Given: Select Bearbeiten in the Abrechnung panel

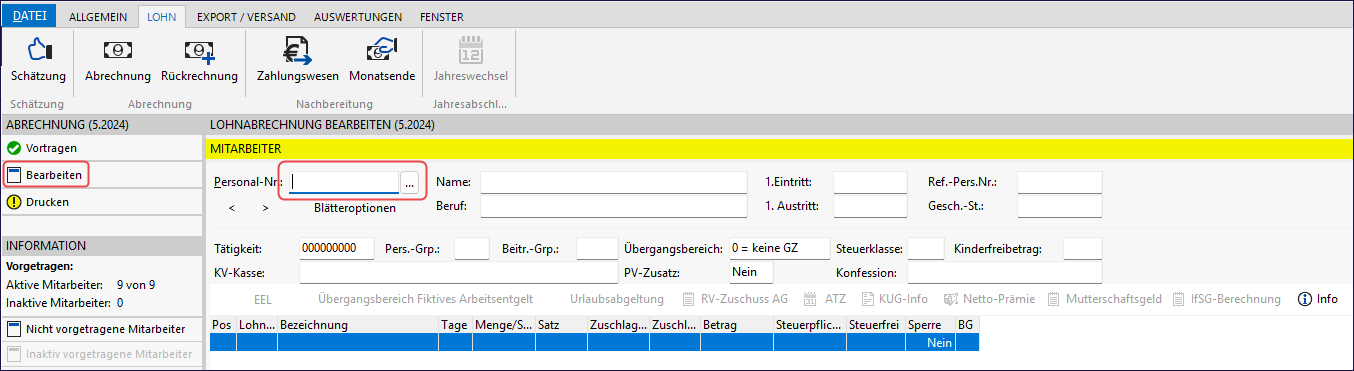Looking at the screenshot, I should click(45, 175).
